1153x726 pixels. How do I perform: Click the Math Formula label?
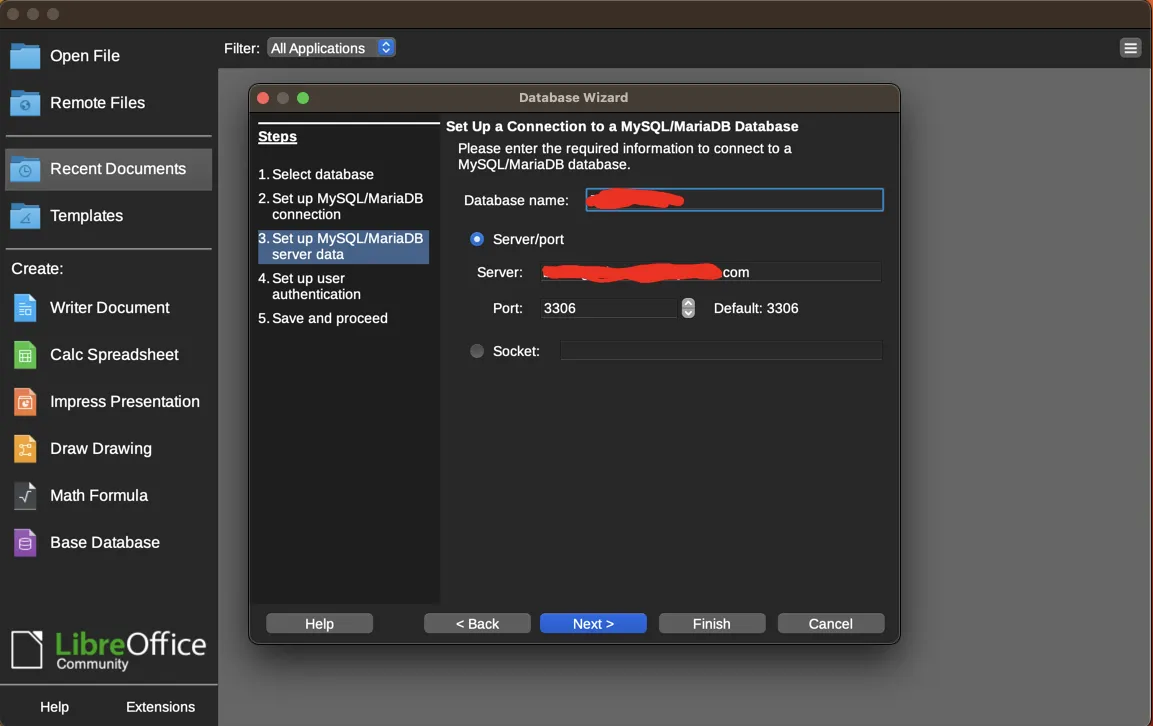pyautogui.click(x=99, y=496)
